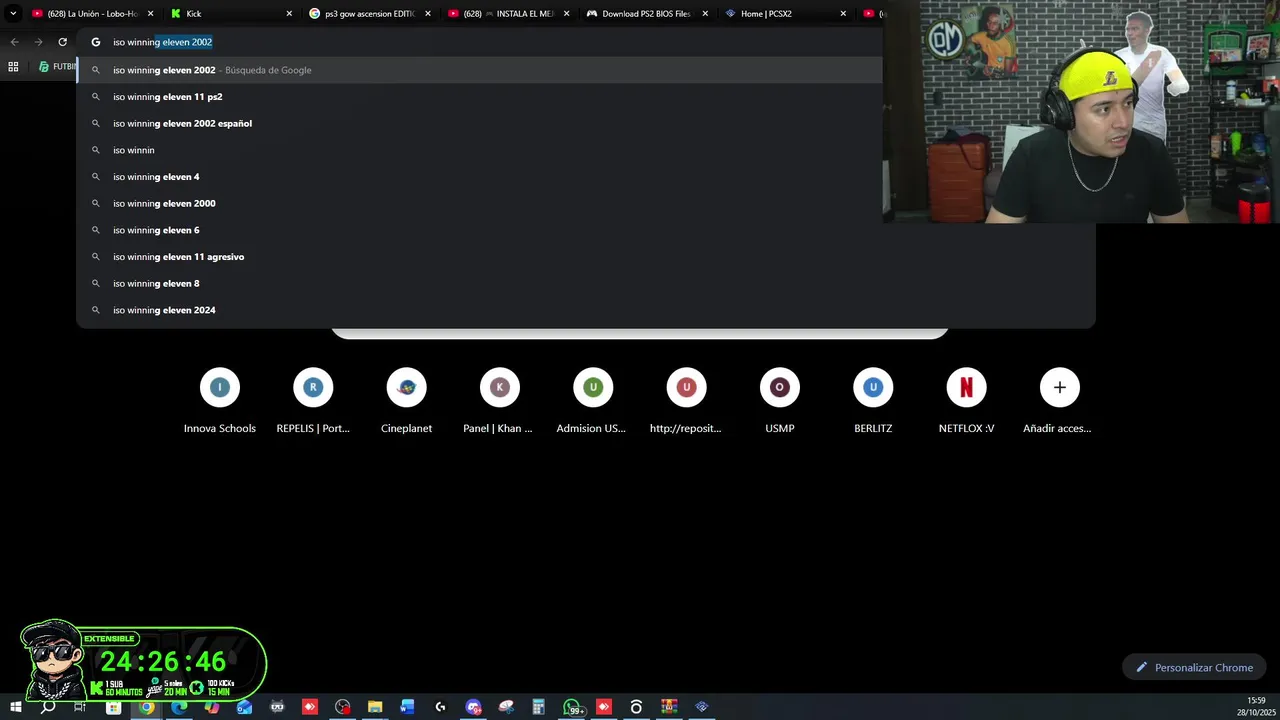
Task: Open Microsoft Store from the taskbar
Action: [x=113, y=707]
